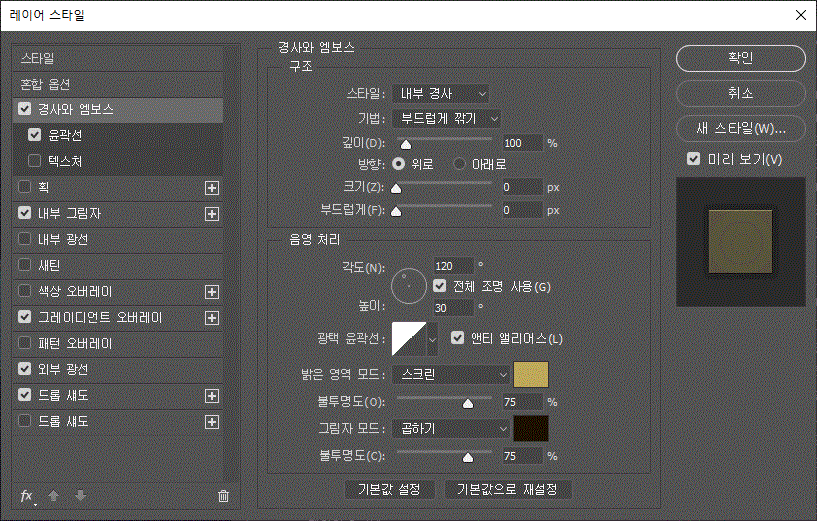Viewport: 817px width, 521px height.
Task: Click the 확인 button
Action: tap(740, 58)
